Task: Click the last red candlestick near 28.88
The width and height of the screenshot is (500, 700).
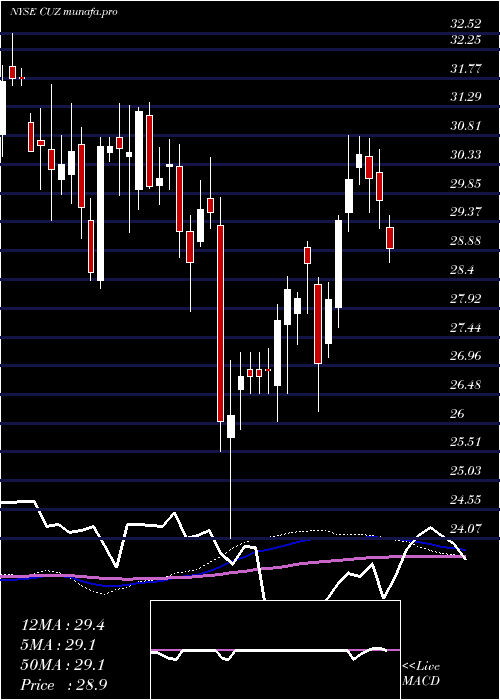Action: [390, 238]
